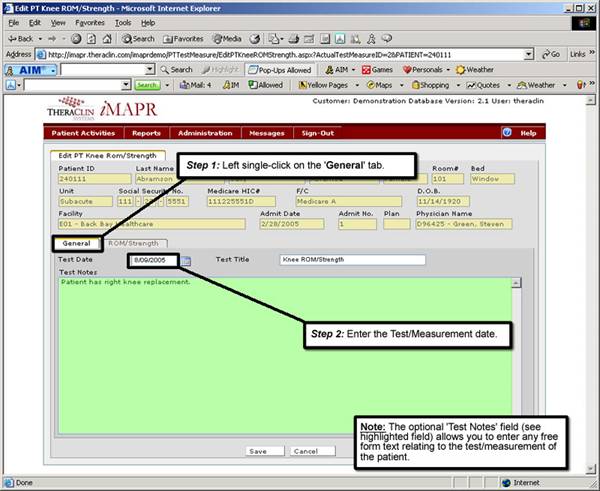600x491 pixels.
Task: Open the Administration navigation menu
Action: 205,133
